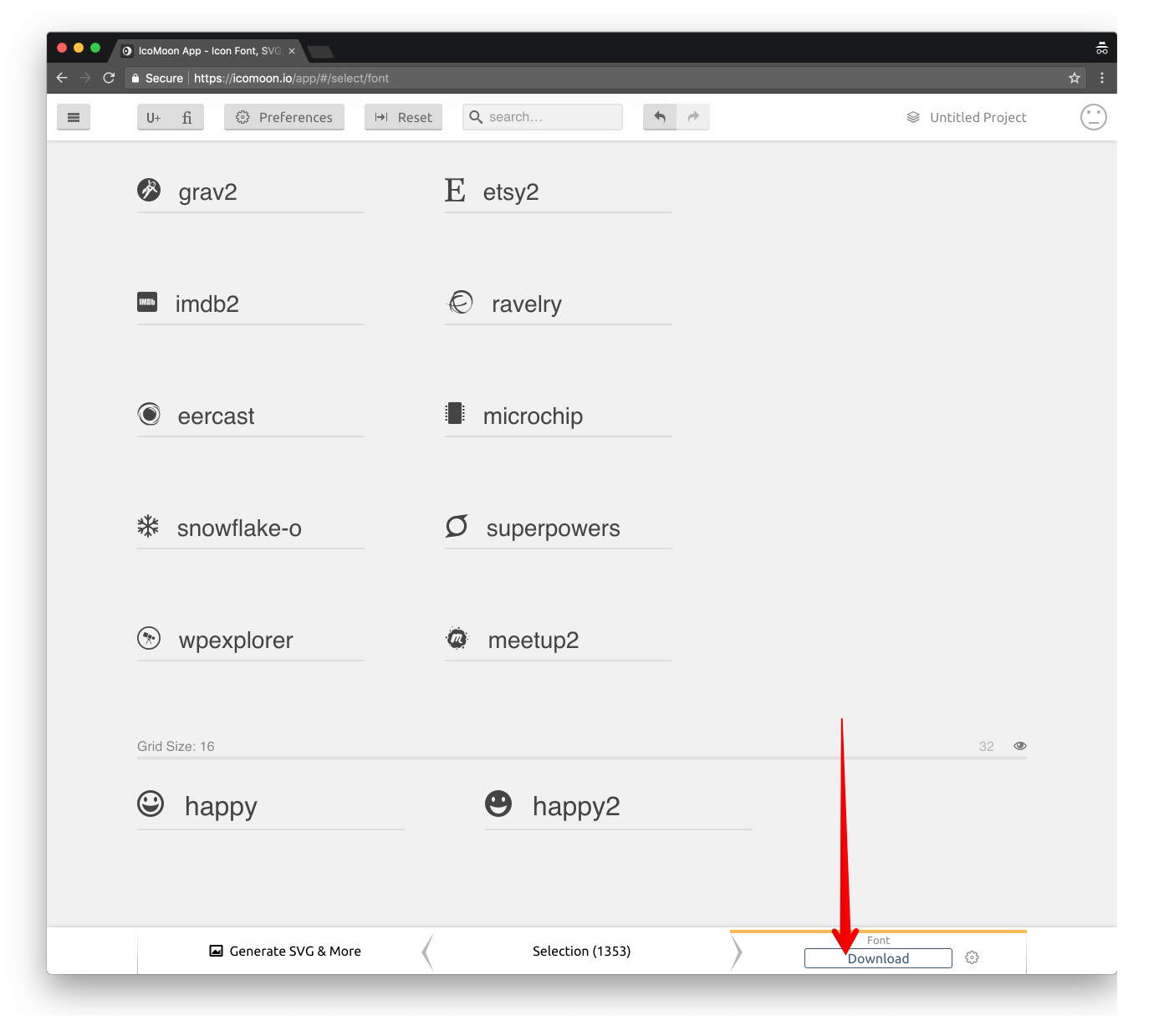Select the ravelry icon glyph
The width and height of the screenshot is (1164, 1036).
(x=461, y=302)
